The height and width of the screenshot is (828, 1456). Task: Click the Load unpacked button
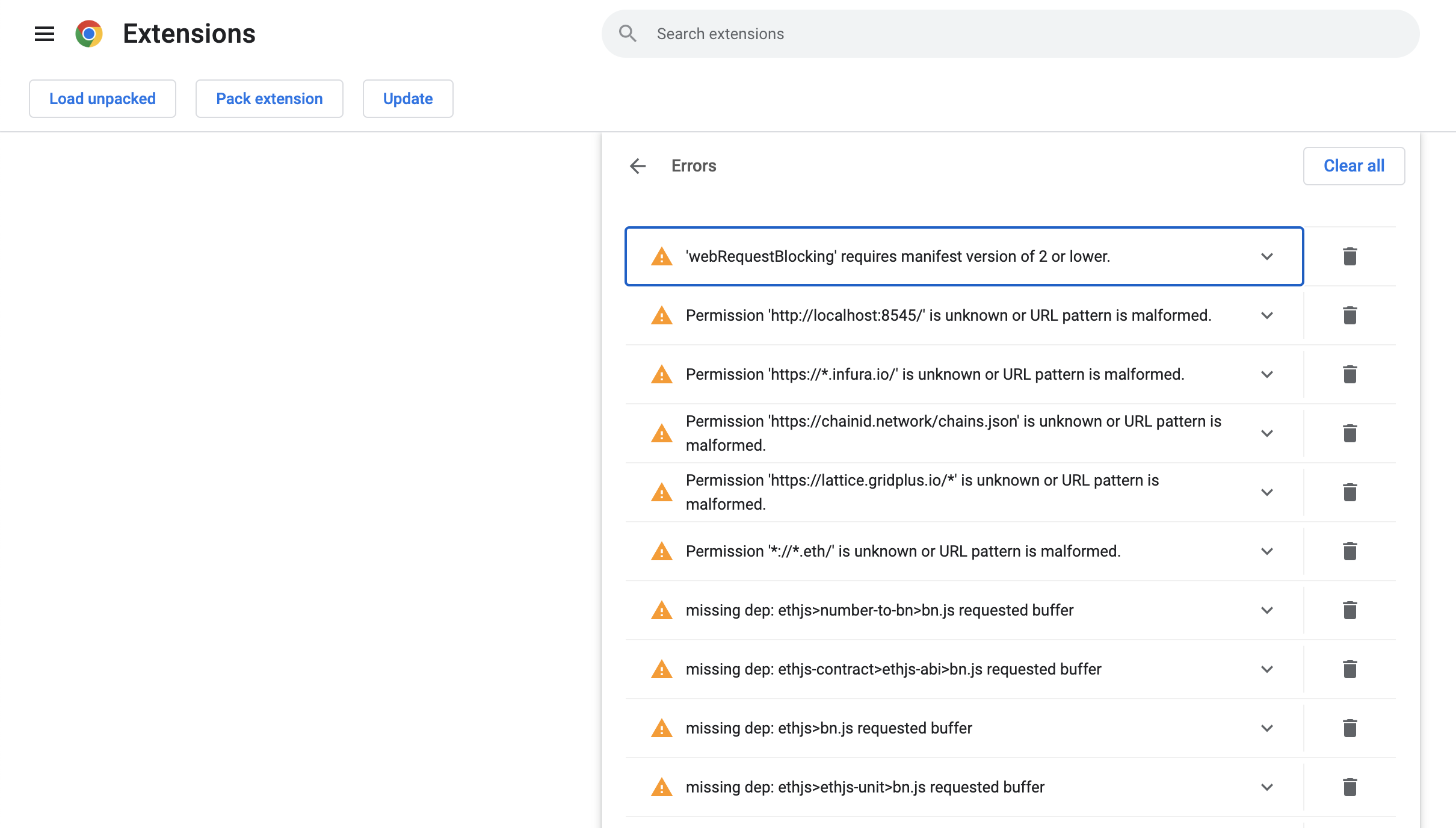[102, 99]
